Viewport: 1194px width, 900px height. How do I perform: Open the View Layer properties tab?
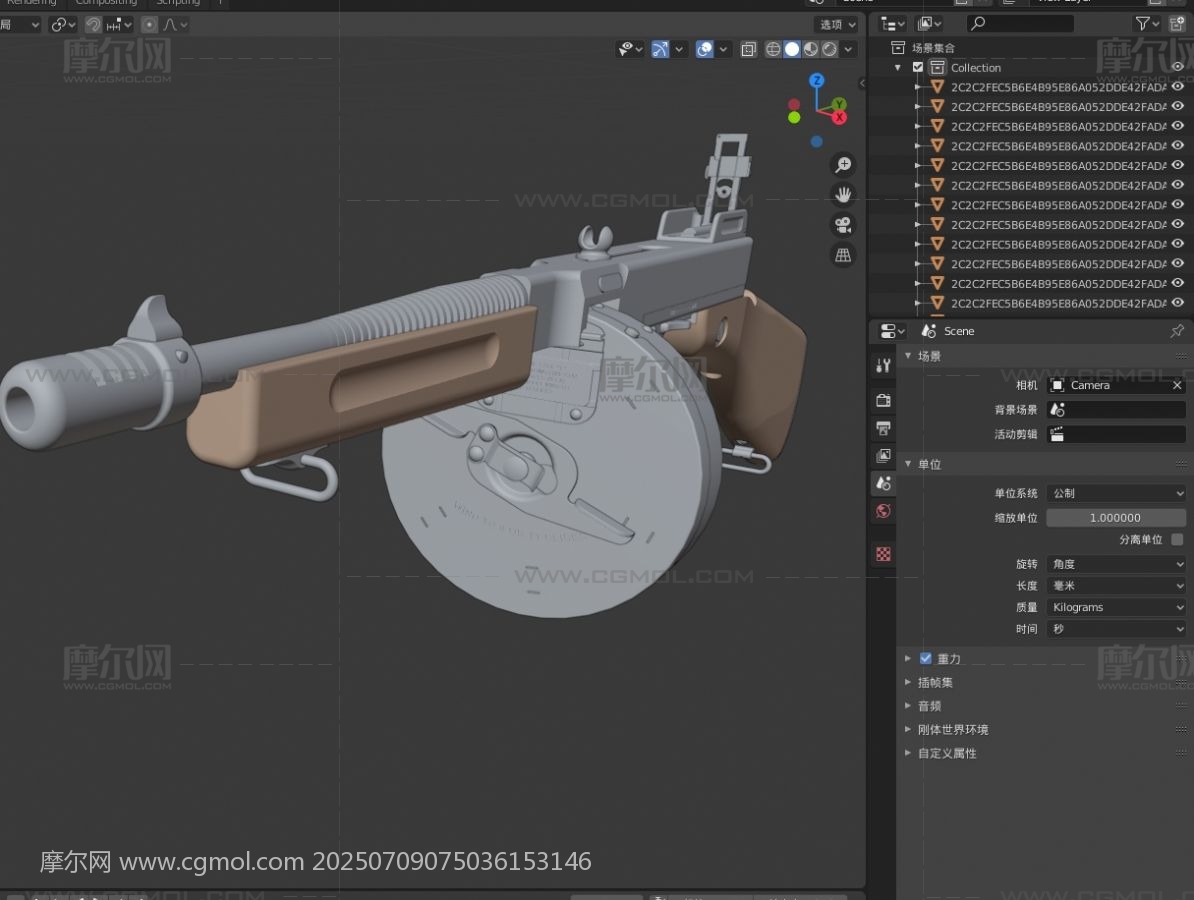coord(883,455)
